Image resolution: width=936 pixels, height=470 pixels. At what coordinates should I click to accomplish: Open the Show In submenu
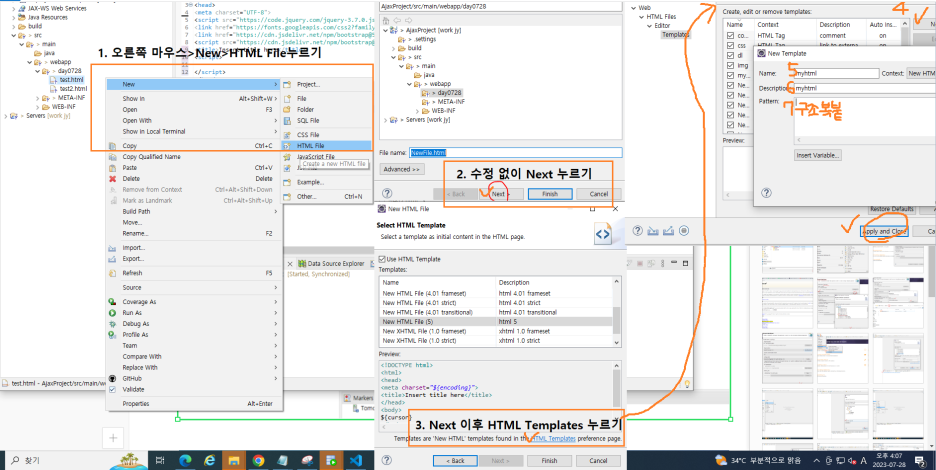[194, 99]
